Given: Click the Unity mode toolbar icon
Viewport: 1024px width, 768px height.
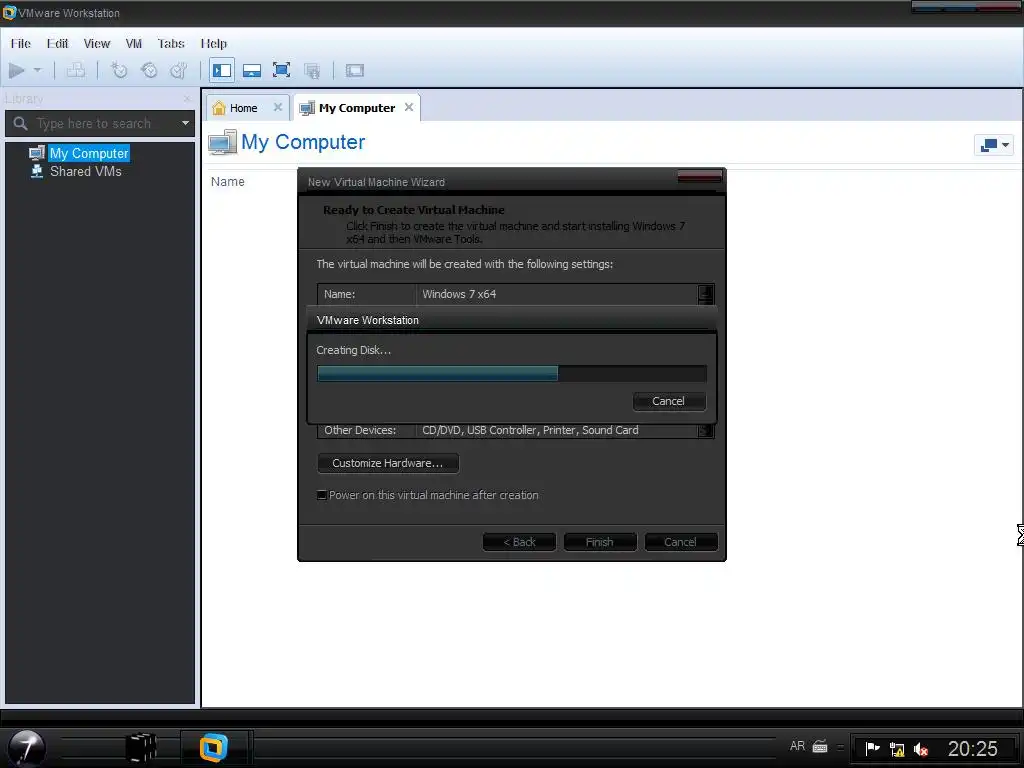Looking at the screenshot, I should (x=312, y=71).
